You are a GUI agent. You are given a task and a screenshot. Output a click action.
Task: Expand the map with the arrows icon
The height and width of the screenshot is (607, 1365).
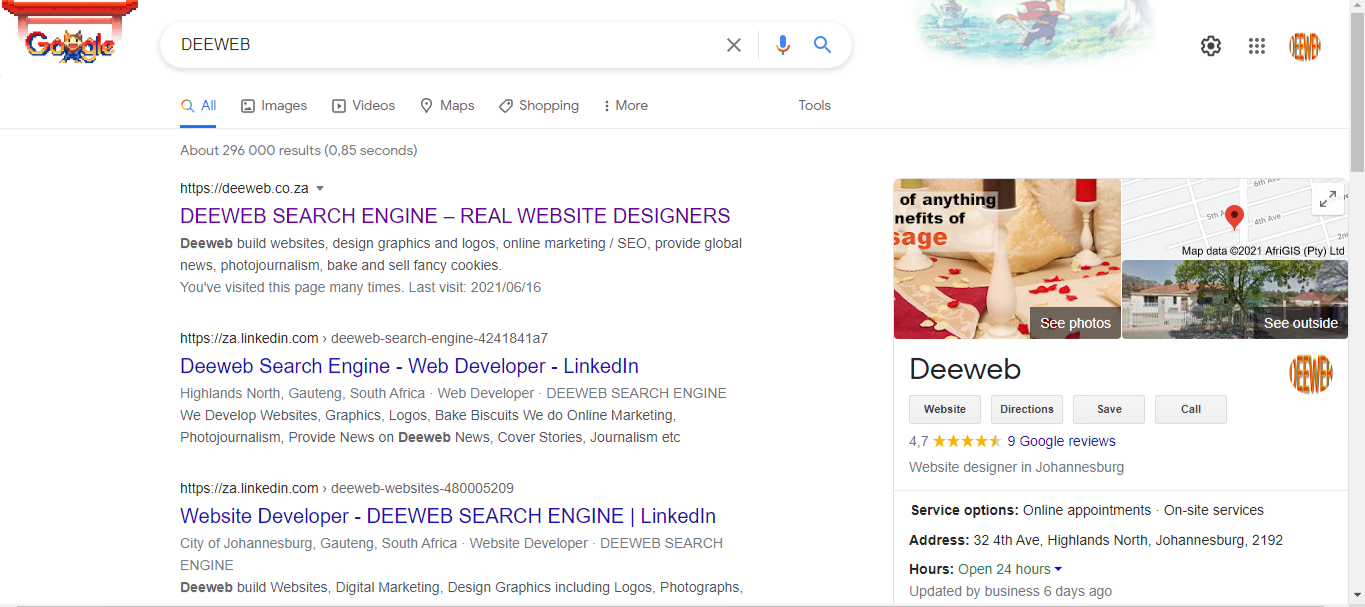1328,199
